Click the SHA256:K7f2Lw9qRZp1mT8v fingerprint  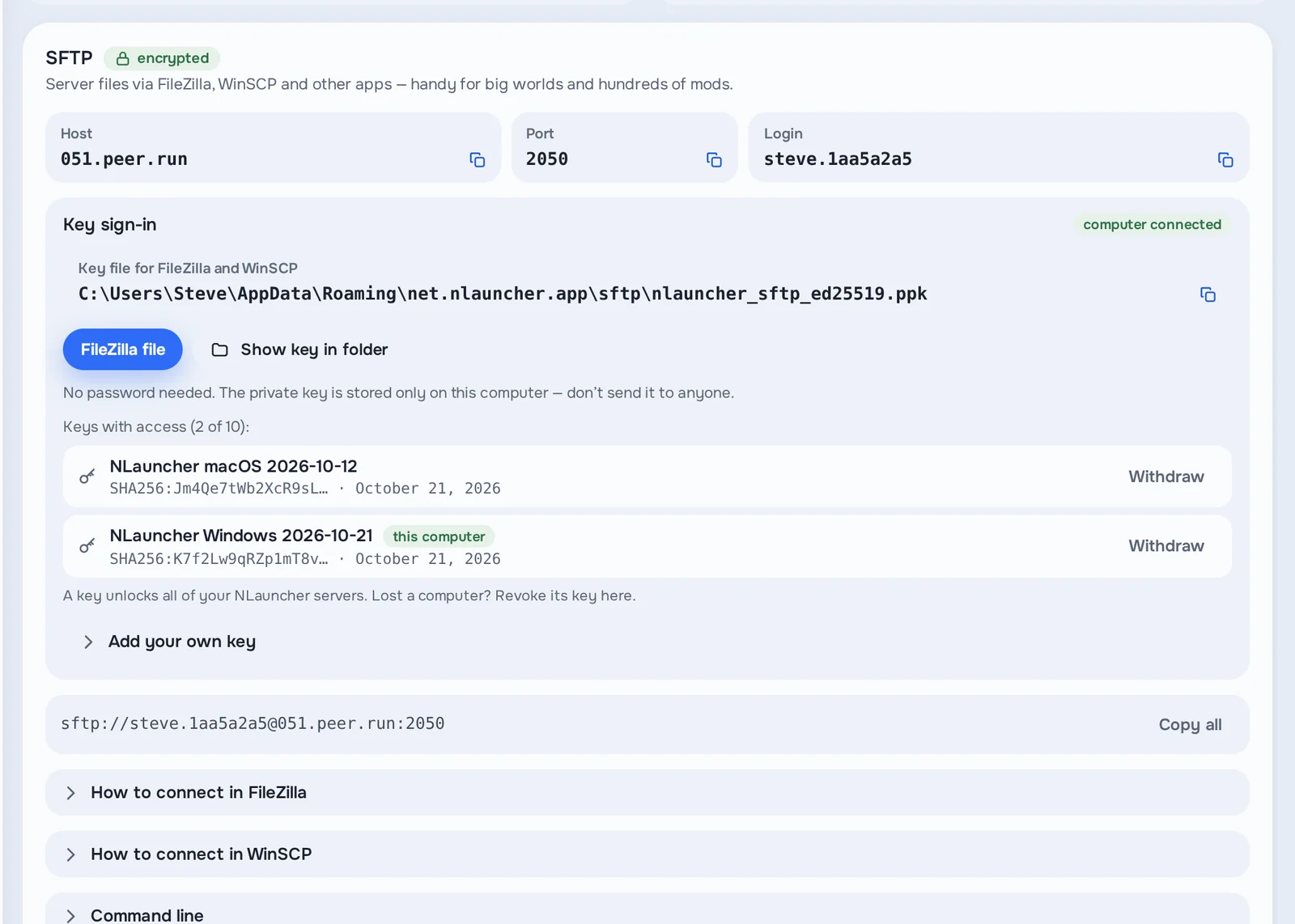click(x=219, y=559)
